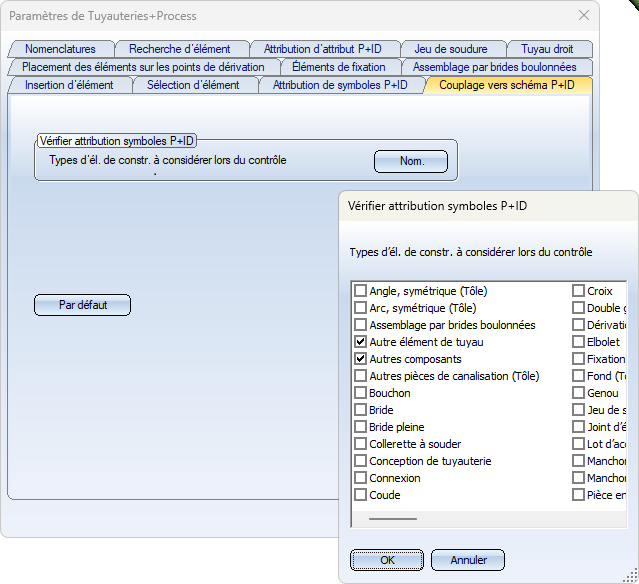Screen dimensions: 639x584
Task: Switch to Éléments de fixation tab
Action: (339, 67)
